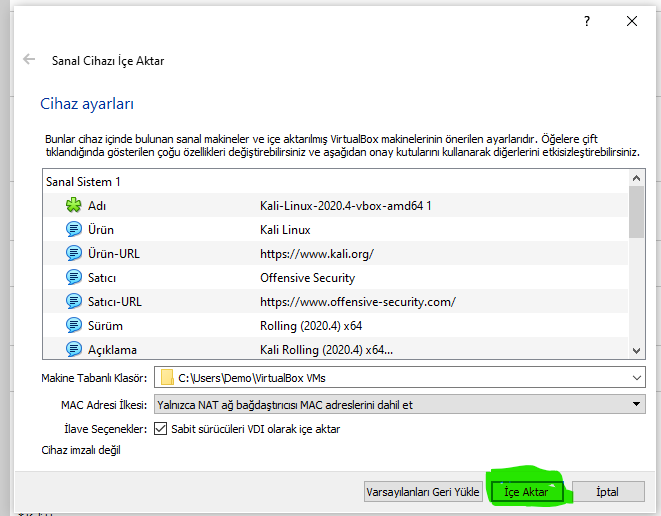Click the İçe Aktar button

pyautogui.click(x=527, y=492)
